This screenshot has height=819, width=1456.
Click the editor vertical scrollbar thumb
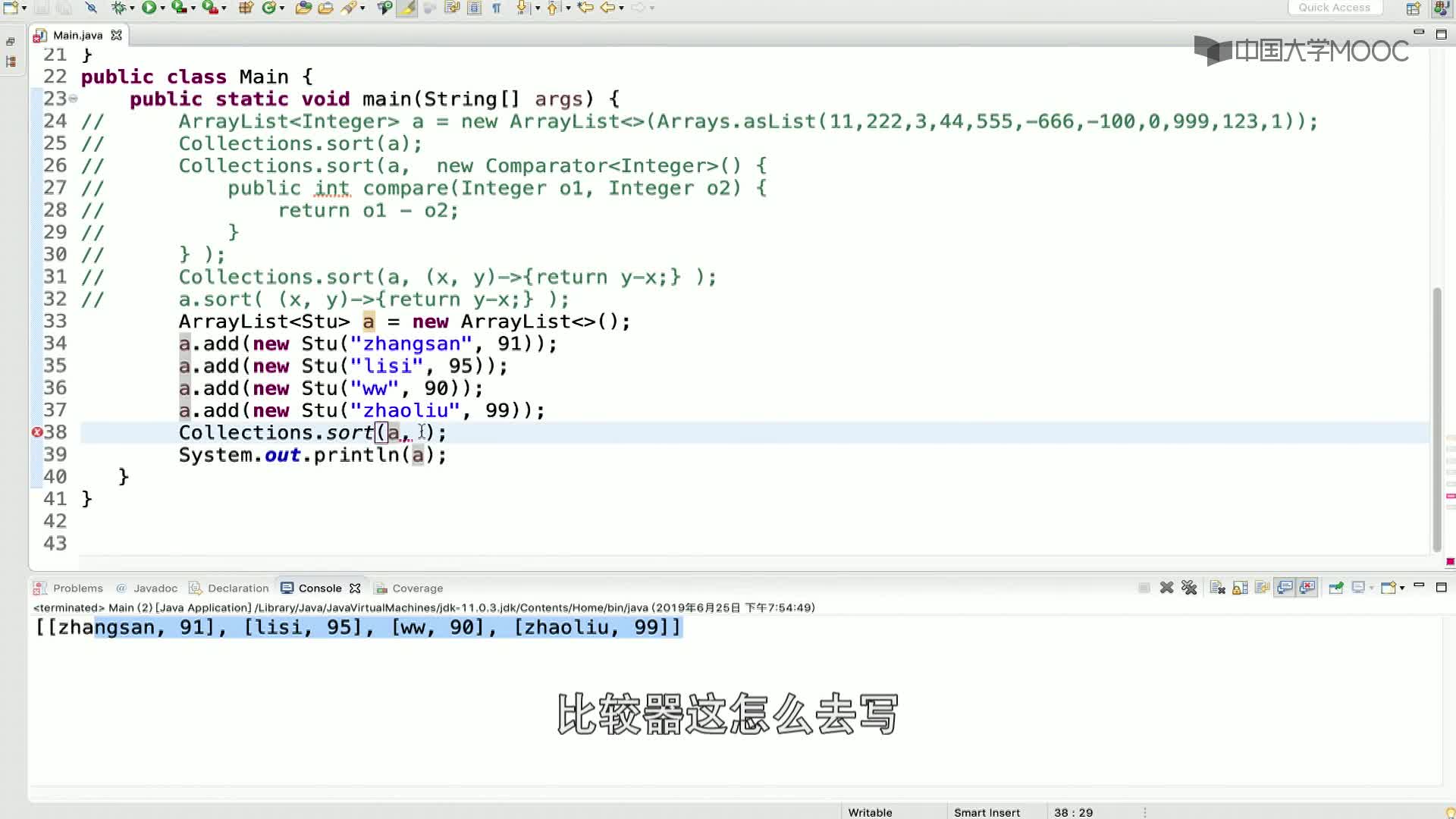pyautogui.click(x=1436, y=419)
